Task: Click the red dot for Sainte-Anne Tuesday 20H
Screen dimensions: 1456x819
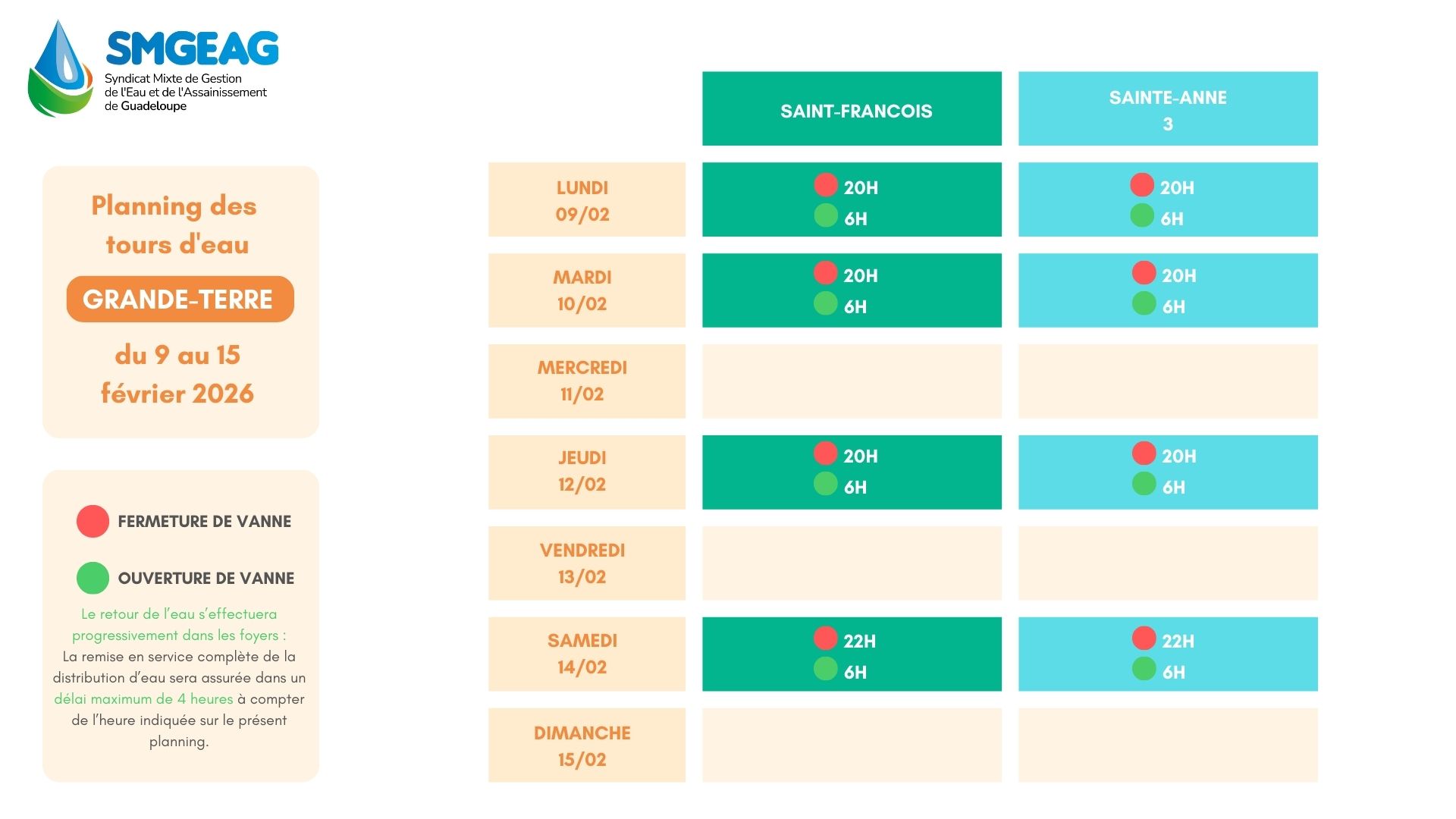Action: point(1144,272)
